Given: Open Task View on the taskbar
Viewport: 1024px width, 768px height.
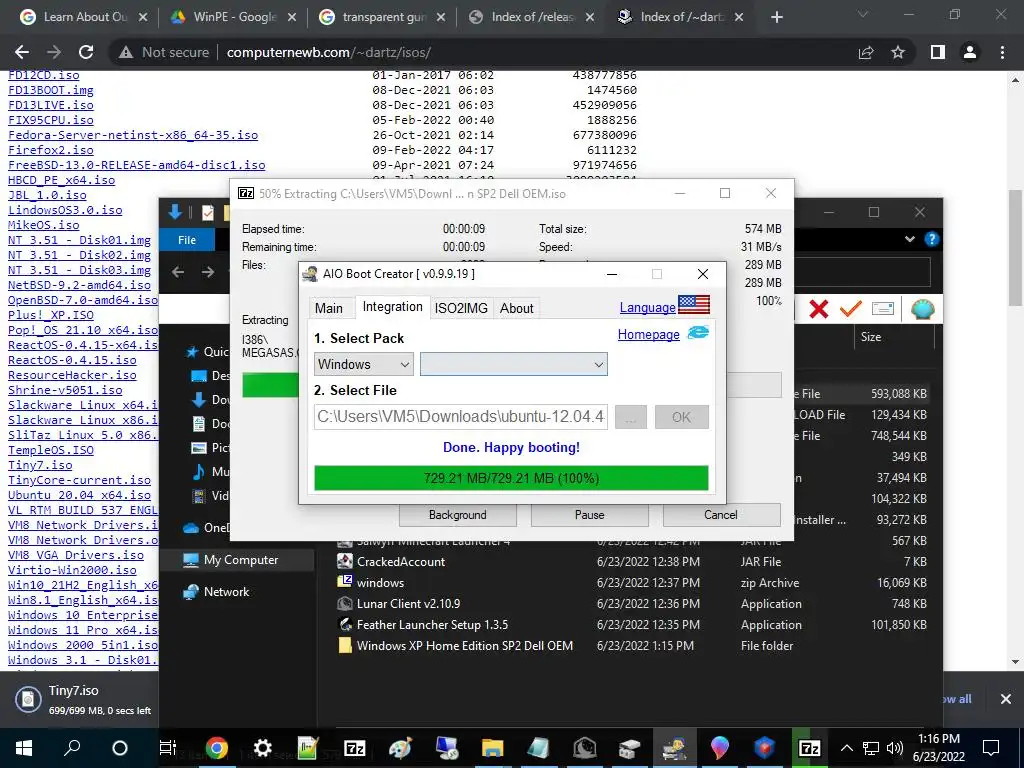Looking at the screenshot, I should 168,748.
